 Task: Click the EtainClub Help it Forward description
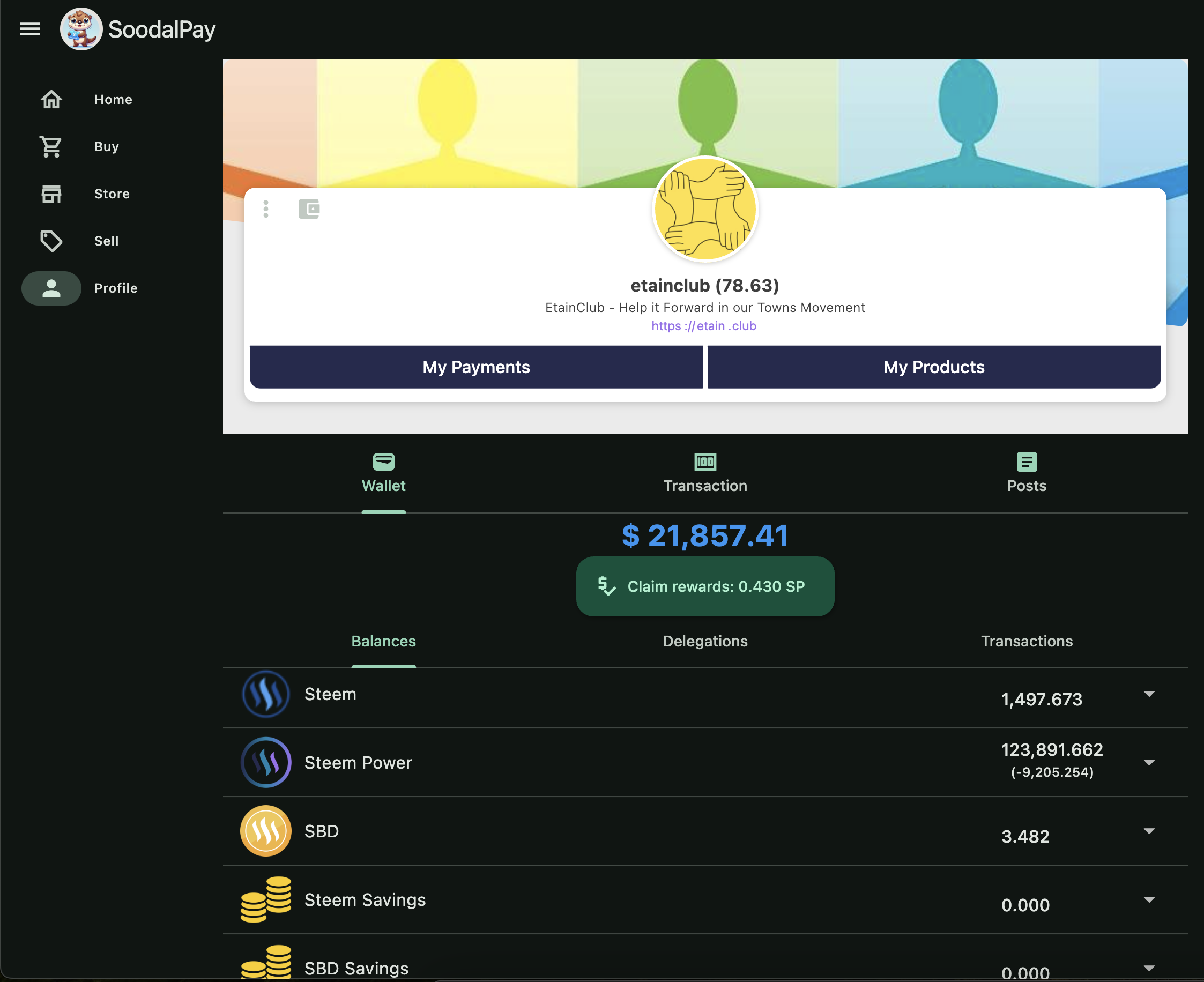[x=705, y=308]
